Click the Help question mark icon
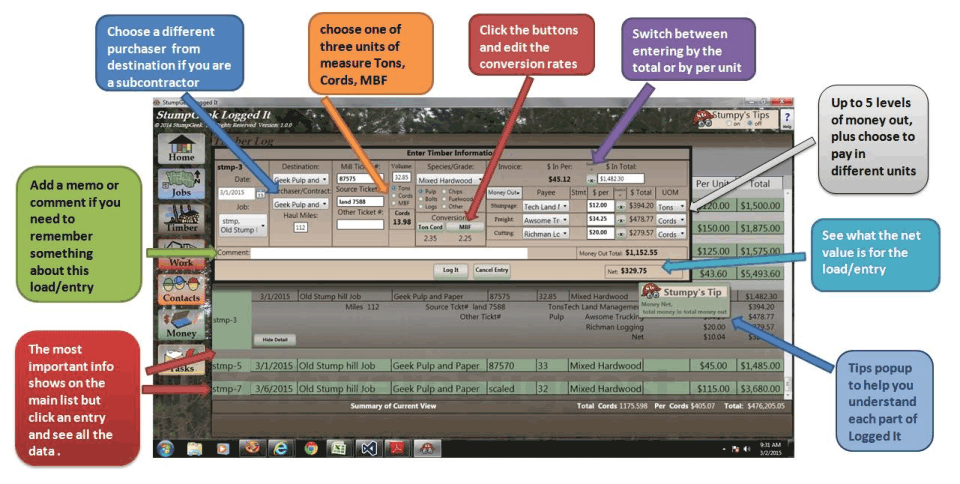This screenshot has width=960, height=484. coord(787,118)
